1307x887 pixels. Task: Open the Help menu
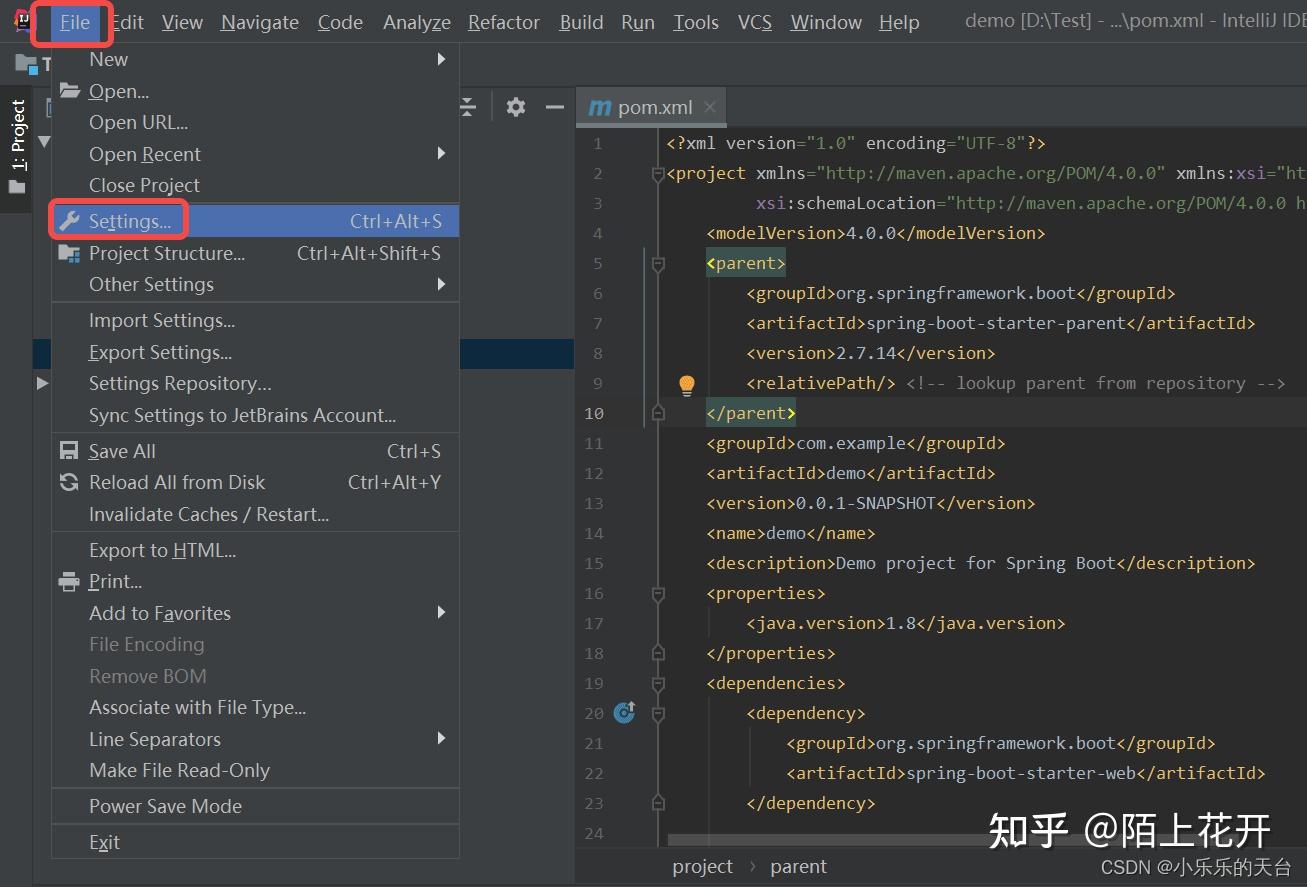point(899,22)
